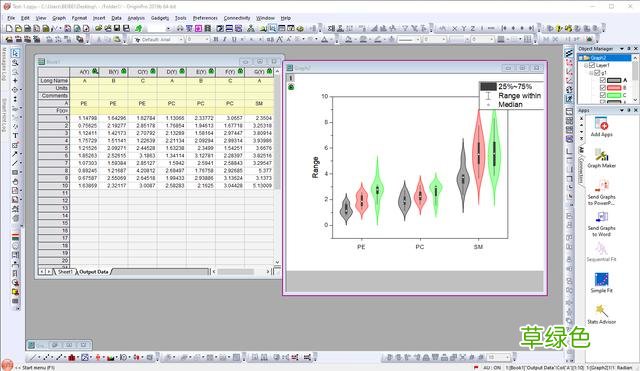Open the Simple Fit app

tap(601, 283)
